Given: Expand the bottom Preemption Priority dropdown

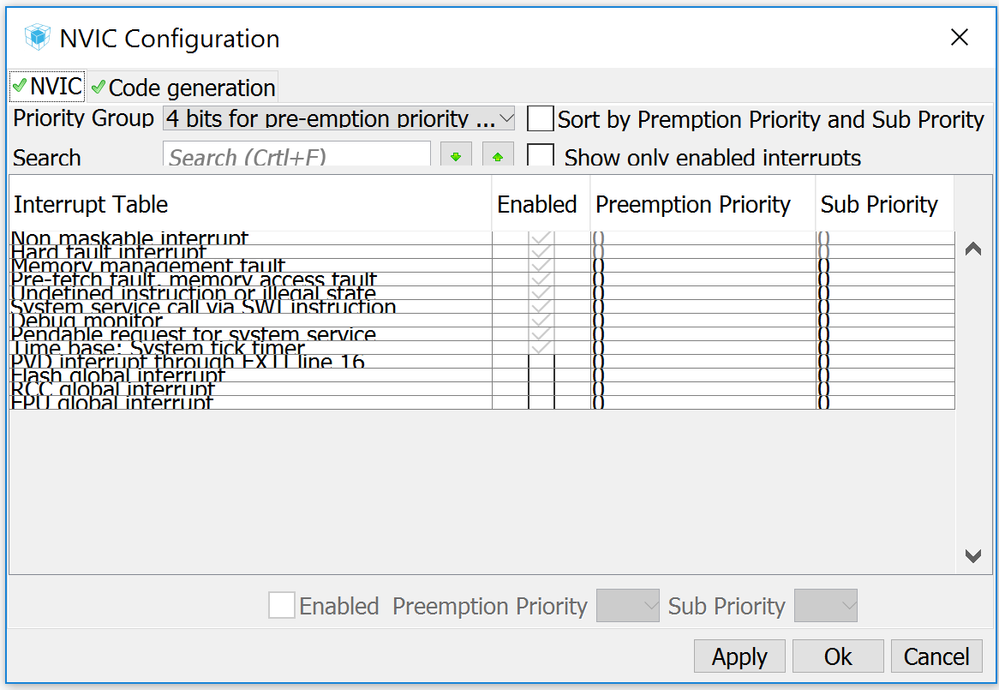Looking at the screenshot, I should coord(628,605).
